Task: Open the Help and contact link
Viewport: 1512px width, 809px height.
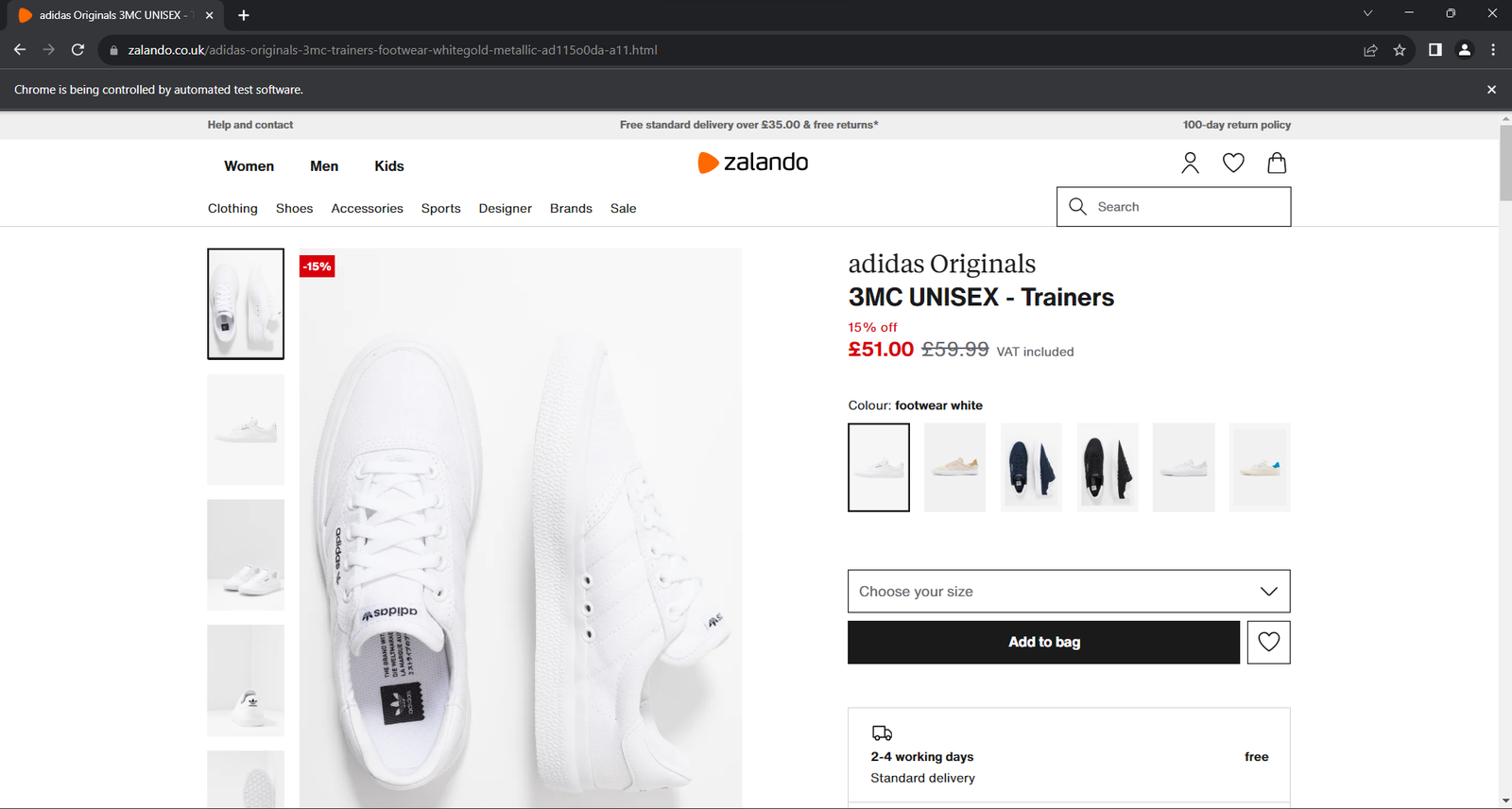Action: tap(250, 125)
